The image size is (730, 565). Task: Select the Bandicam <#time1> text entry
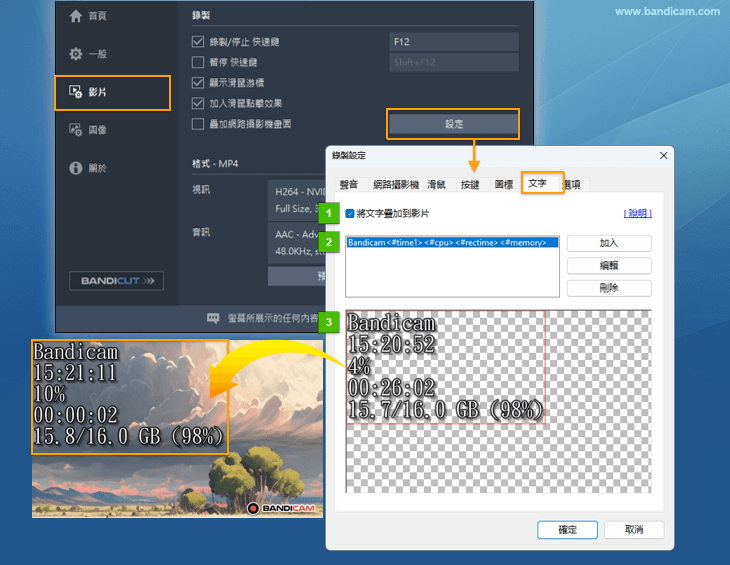pyautogui.click(x=452, y=242)
